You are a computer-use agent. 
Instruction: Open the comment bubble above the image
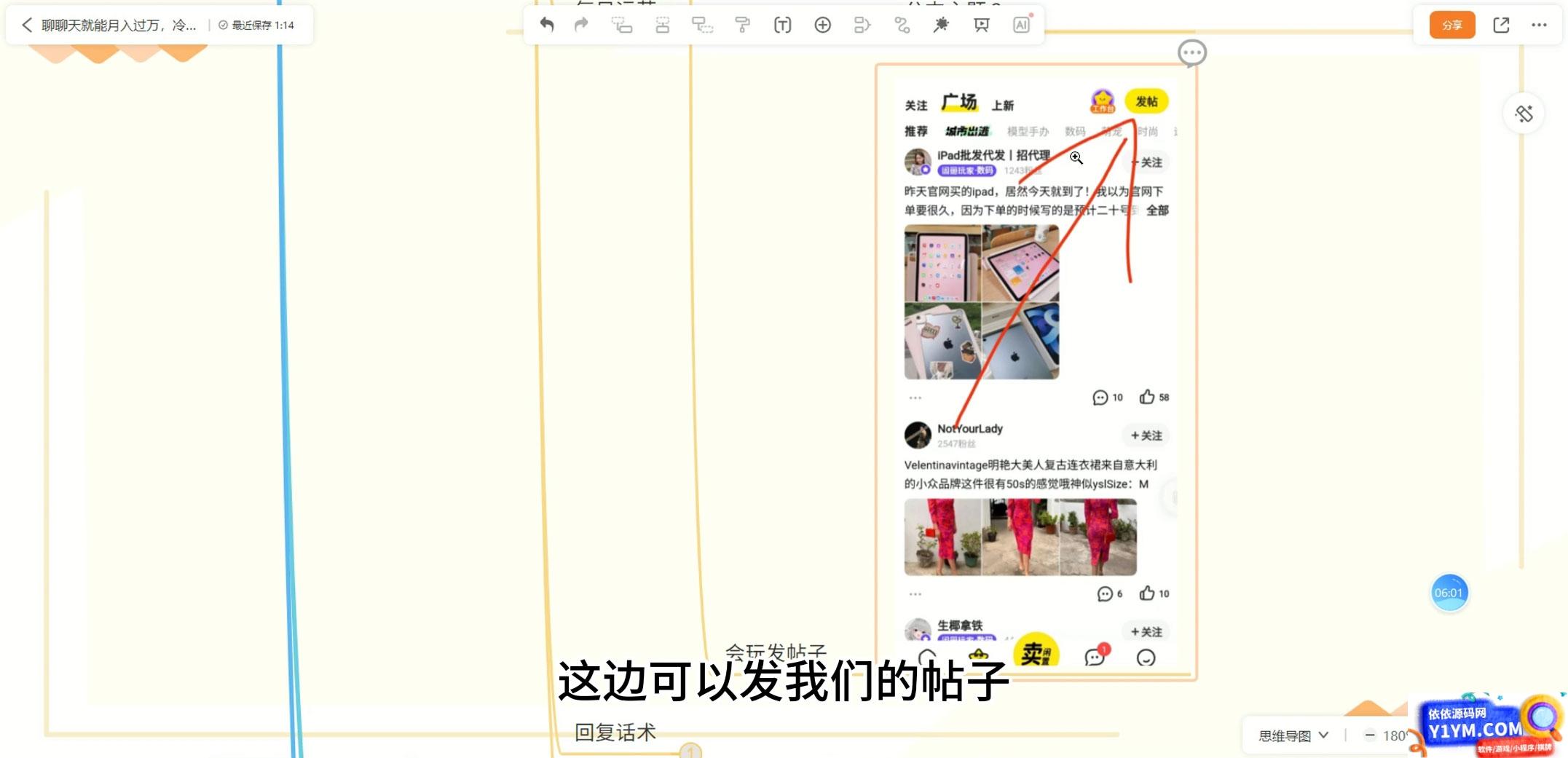(x=1192, y=53)
